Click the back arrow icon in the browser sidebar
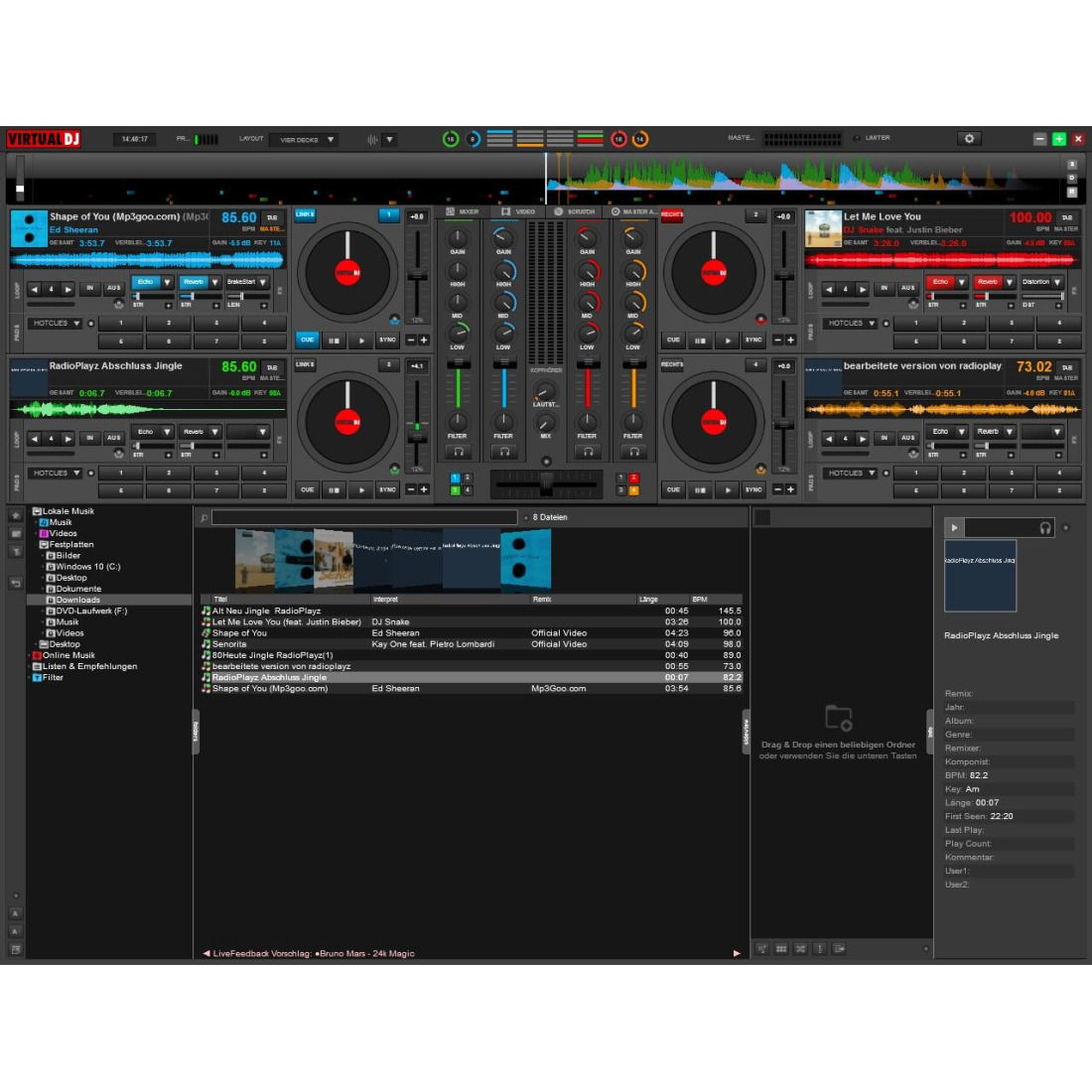This screenshot has height=1092, width=1092. click(x=15, y=583)
